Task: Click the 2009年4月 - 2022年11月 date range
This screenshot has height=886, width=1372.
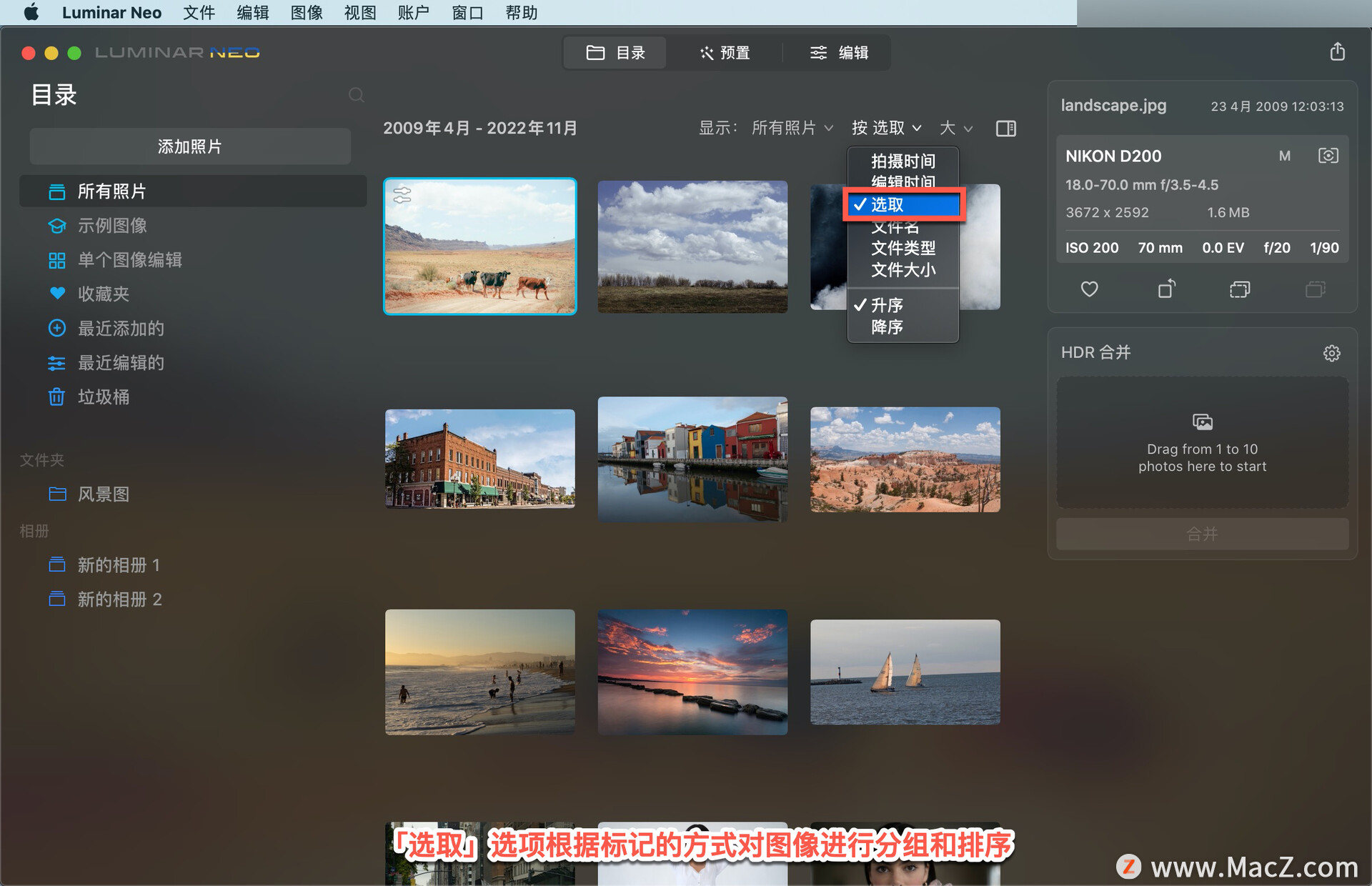Action: point(480,128)
